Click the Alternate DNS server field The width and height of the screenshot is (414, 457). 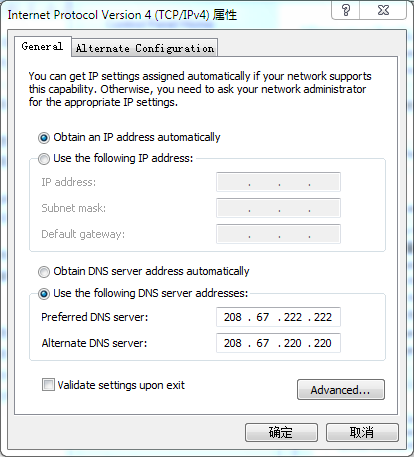coord(278,343)
